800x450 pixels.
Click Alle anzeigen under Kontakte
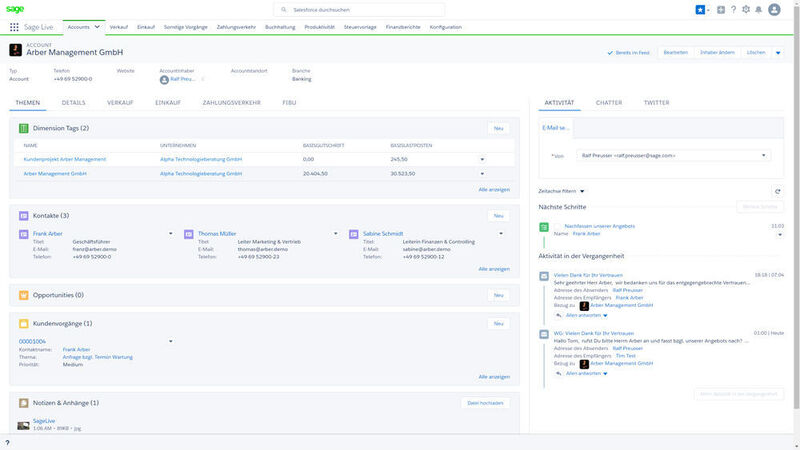pyautogui.click(x=494, y=269)
